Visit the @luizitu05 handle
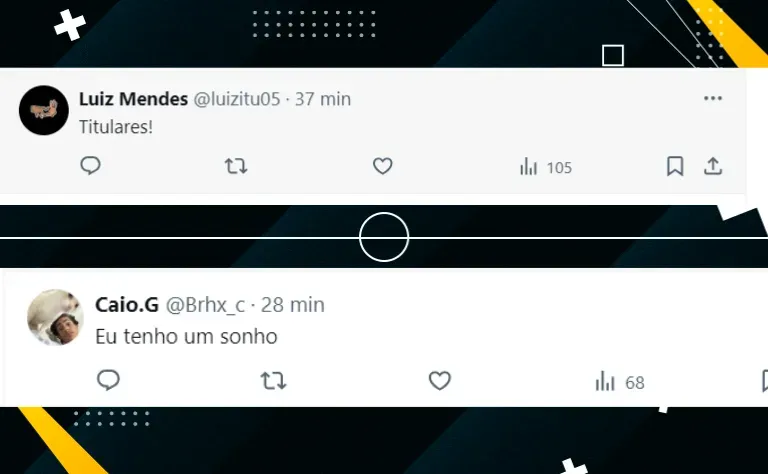This screenshot has height=474, width=768. pyautogui.click(x=237, y=99)
